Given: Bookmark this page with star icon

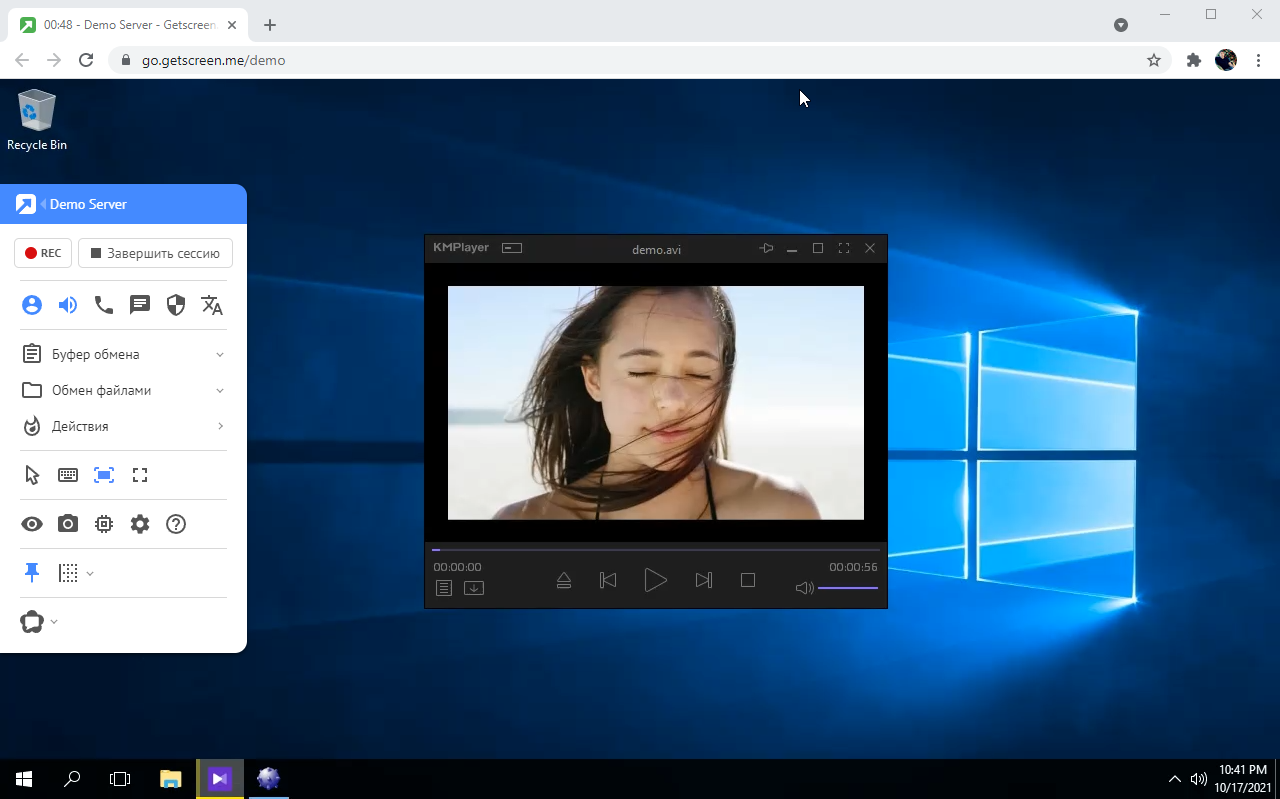Looking at the screenshot, I should 1154,60.
